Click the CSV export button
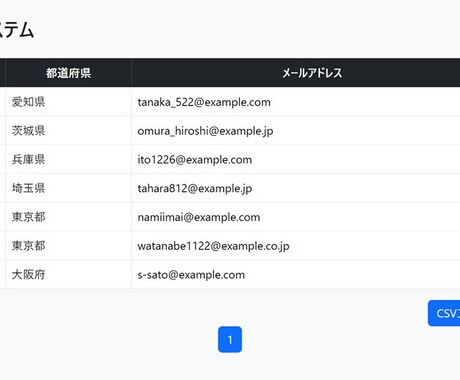Screen dimensions: 460x380 coord(444,313)
